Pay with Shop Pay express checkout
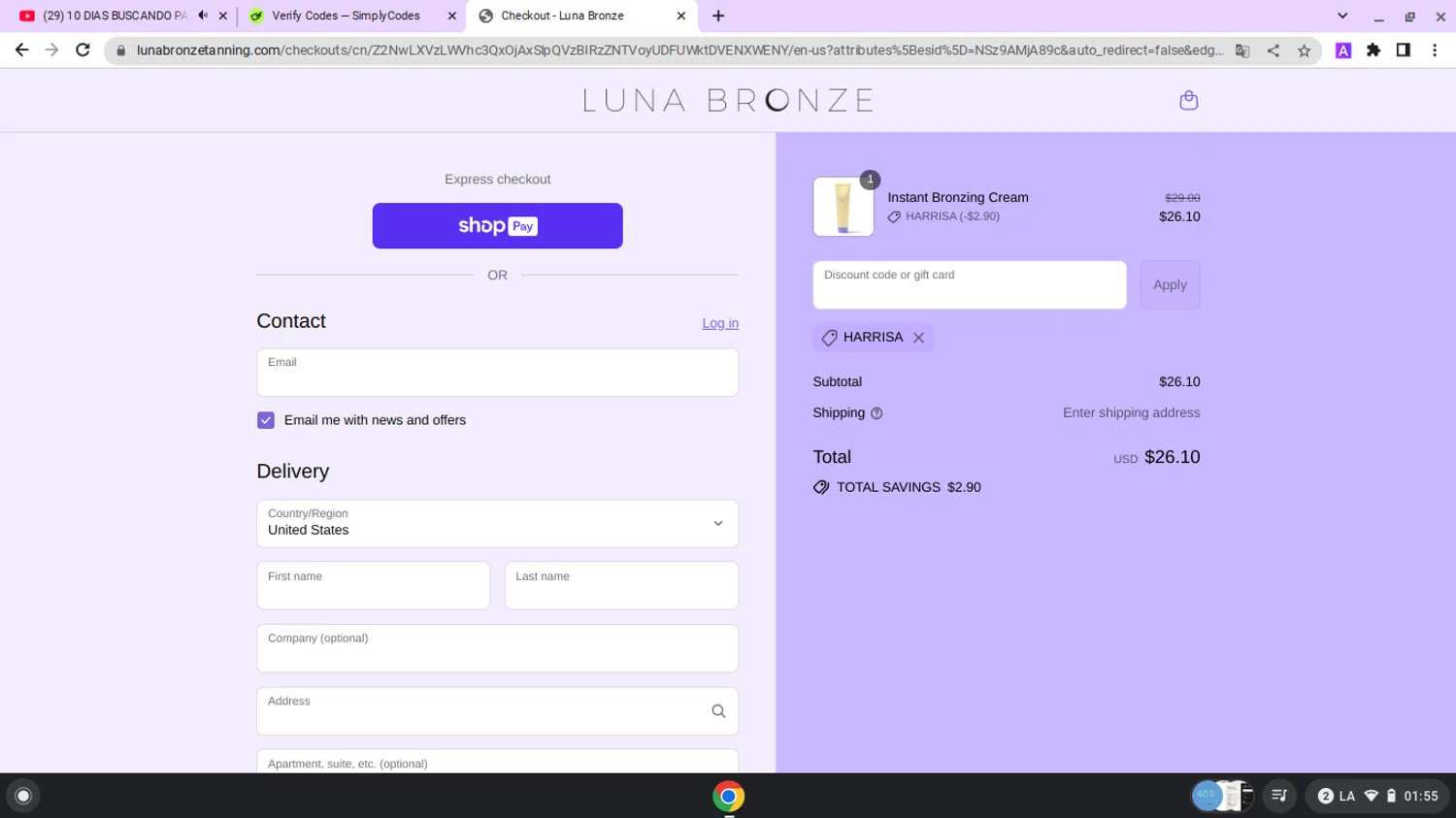Screen dimensions: 1456x818 pos(497,226)
